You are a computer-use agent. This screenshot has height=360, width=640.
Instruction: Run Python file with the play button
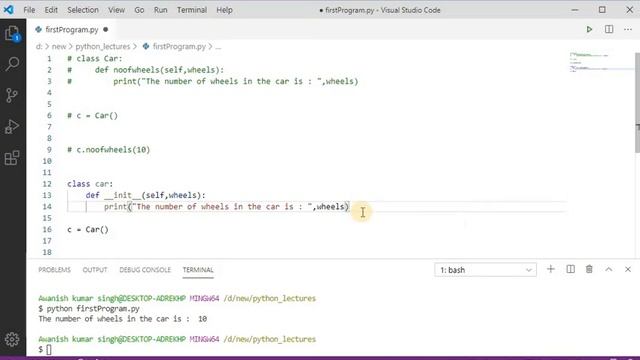pyautogui.click(x=589, y=29)
